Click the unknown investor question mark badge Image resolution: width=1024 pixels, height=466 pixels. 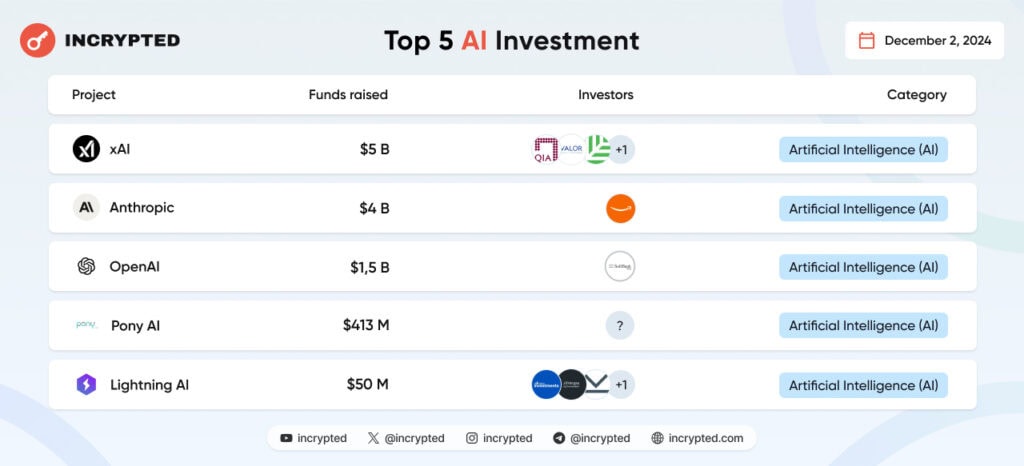[x=620, y=325]
